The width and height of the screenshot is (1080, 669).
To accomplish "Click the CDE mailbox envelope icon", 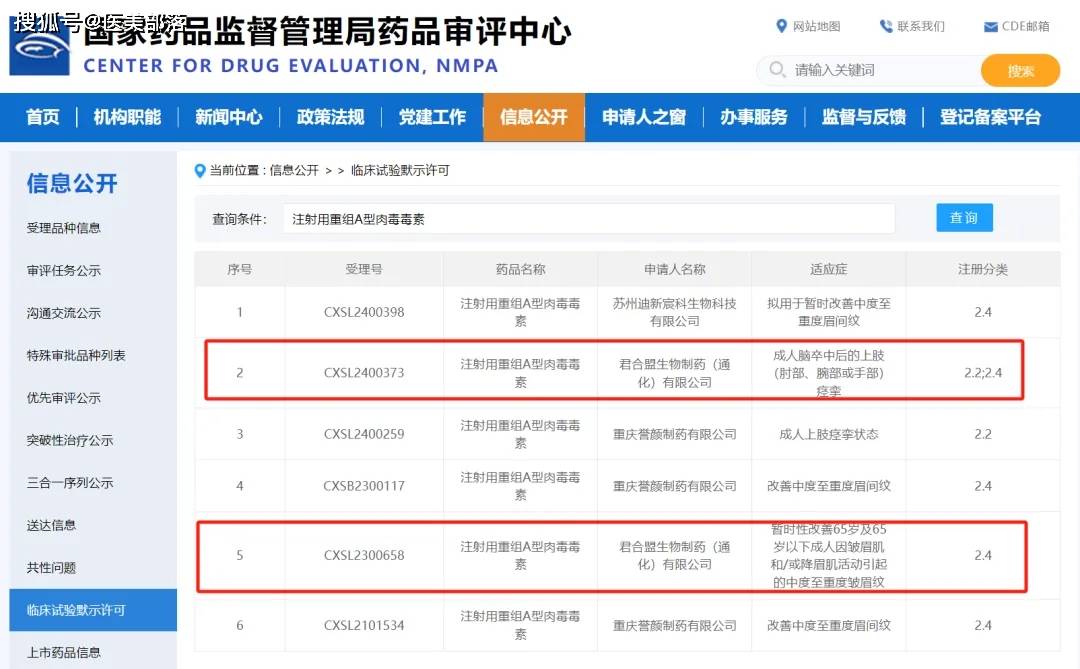I will pyautogui.click(x=990, y=27).
